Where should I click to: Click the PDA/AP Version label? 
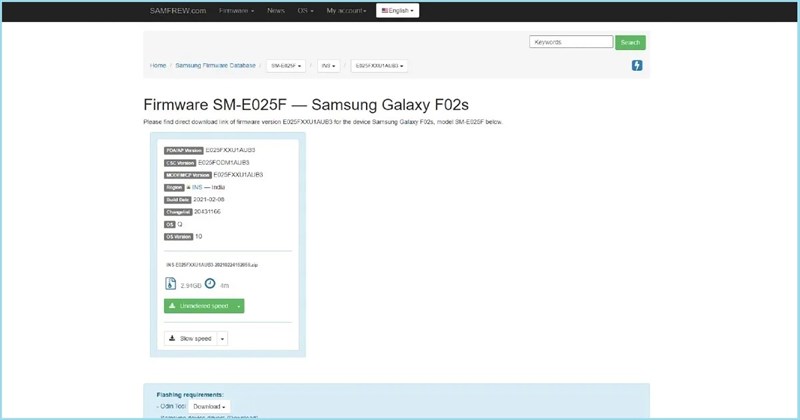[184, 151]
